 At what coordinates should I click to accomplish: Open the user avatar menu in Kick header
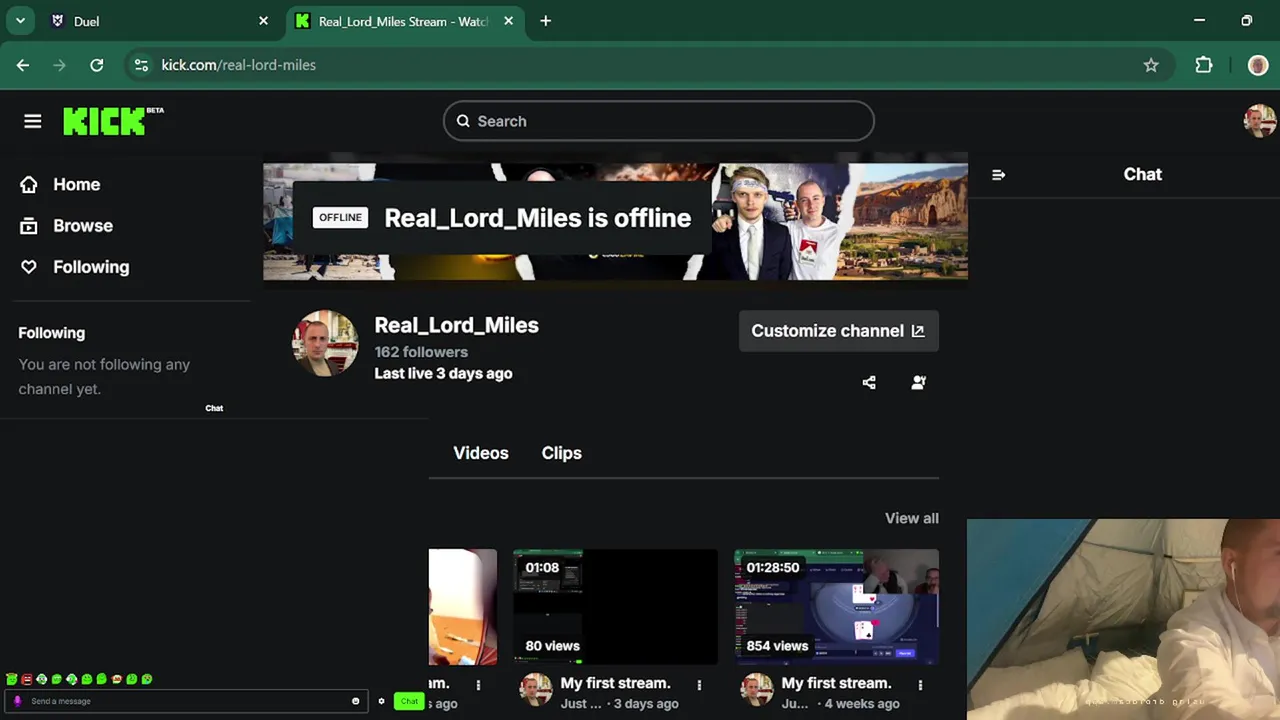coord(1259,121)
